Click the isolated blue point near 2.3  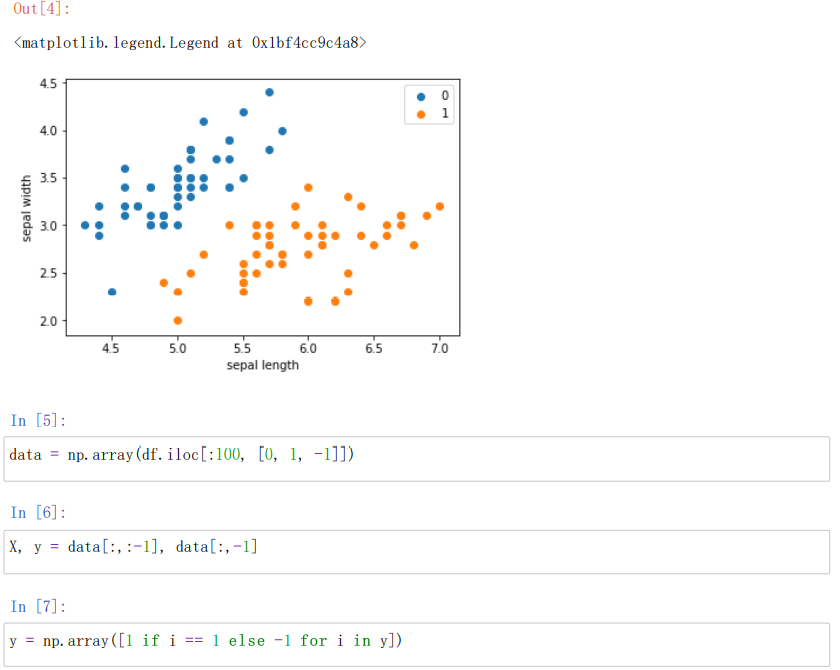coord(112,292)
